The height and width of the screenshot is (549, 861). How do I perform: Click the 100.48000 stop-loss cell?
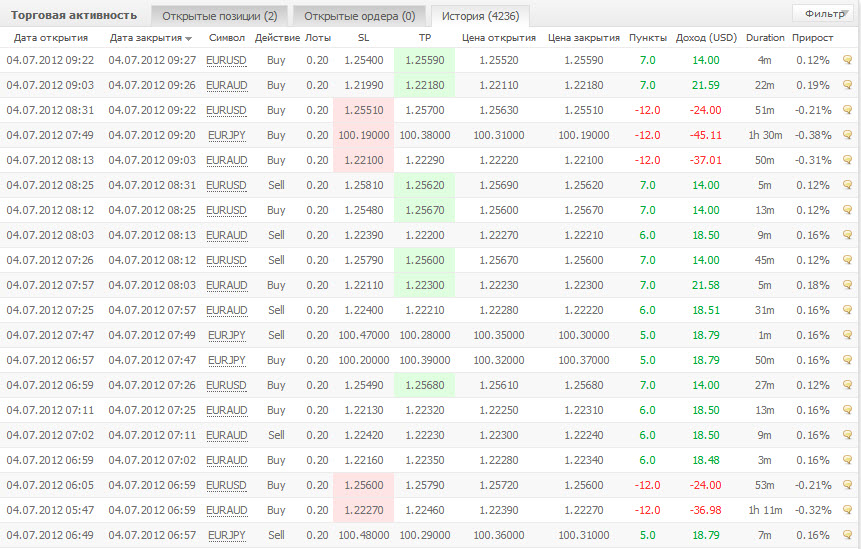(x=364, y=535)
